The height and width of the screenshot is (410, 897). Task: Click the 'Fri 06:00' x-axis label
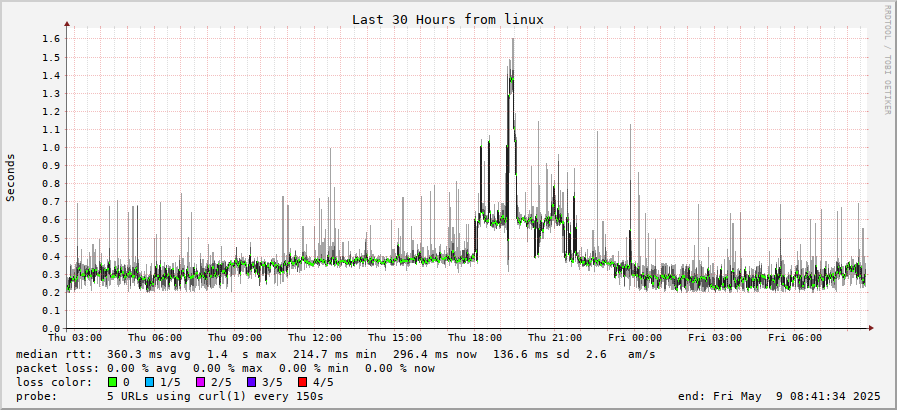coord(795,338)
